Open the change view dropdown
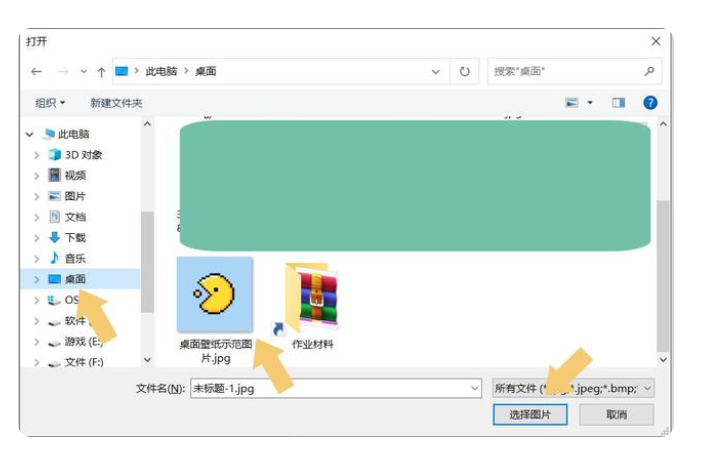704x456 pixels. (590, 103)
